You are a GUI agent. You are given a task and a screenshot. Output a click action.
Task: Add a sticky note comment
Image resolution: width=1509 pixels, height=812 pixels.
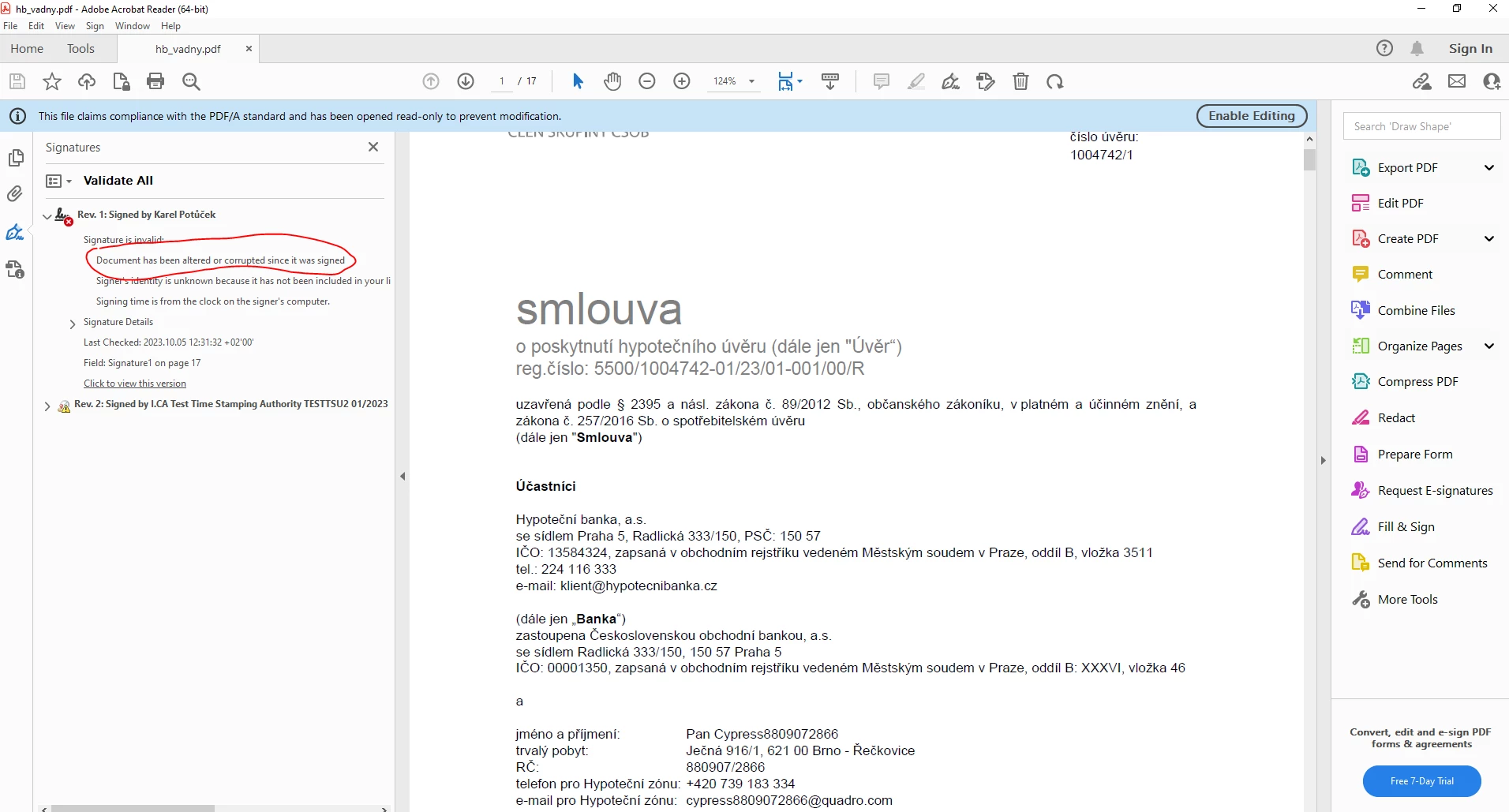(x=882, y=81)
